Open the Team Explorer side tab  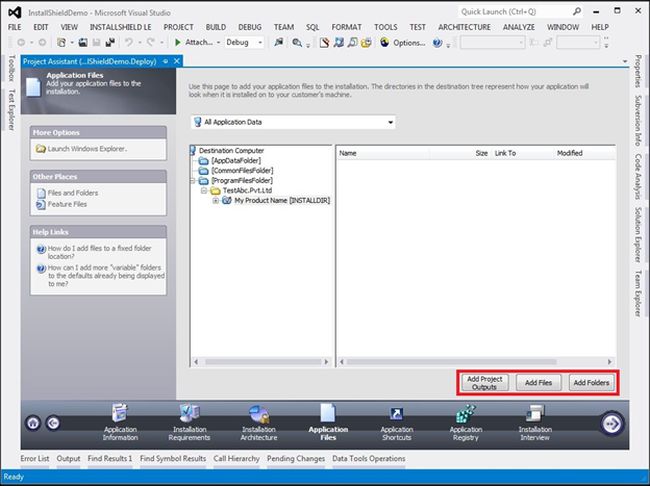point(638,294)
